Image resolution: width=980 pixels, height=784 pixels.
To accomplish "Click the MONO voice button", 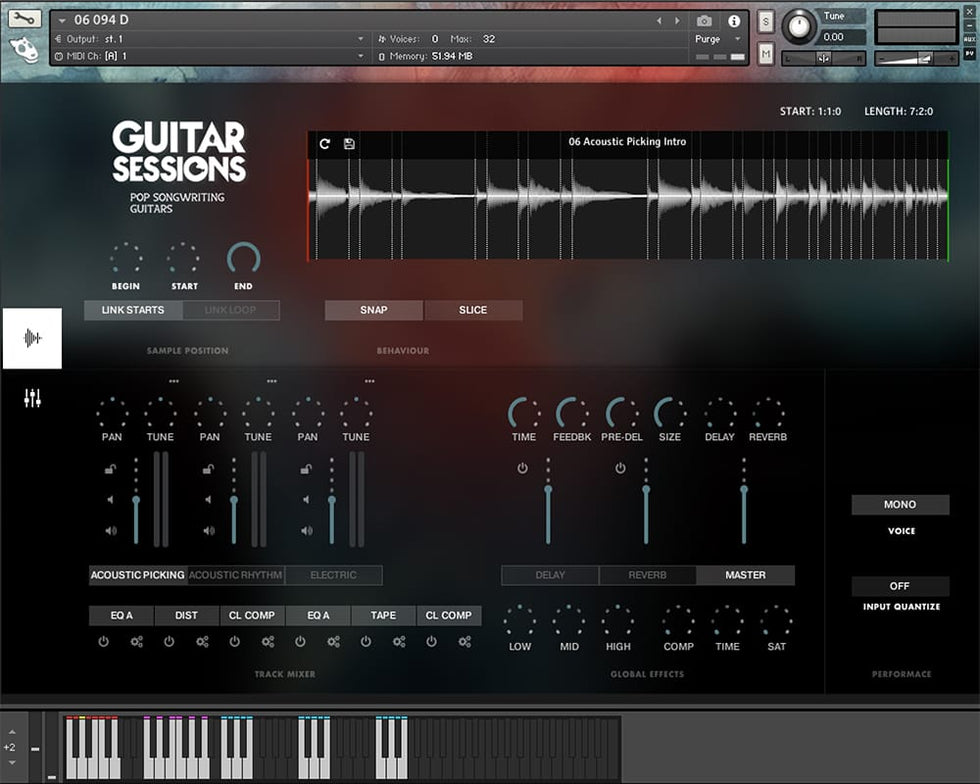I will click(900, 505).
